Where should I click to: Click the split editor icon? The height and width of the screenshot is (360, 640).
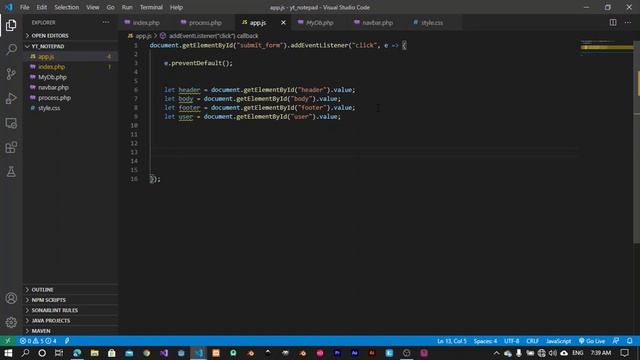pos(613,22)
